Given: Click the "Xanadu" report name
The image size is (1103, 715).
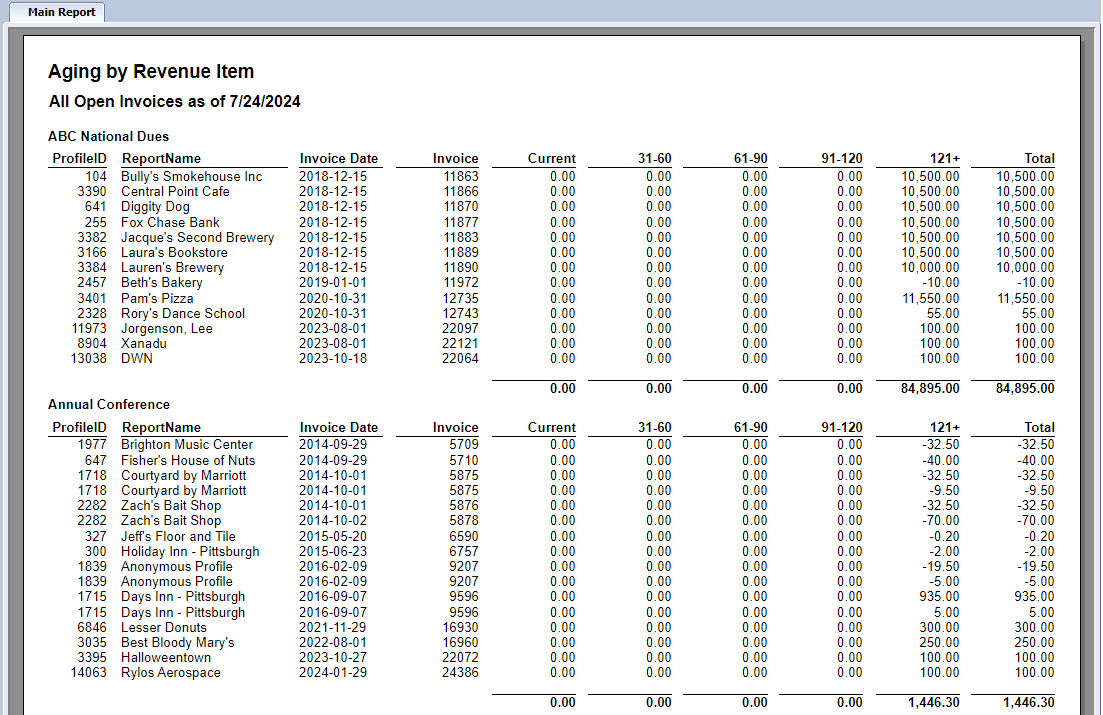Looking at the screenshot, I should click(144, 343).
